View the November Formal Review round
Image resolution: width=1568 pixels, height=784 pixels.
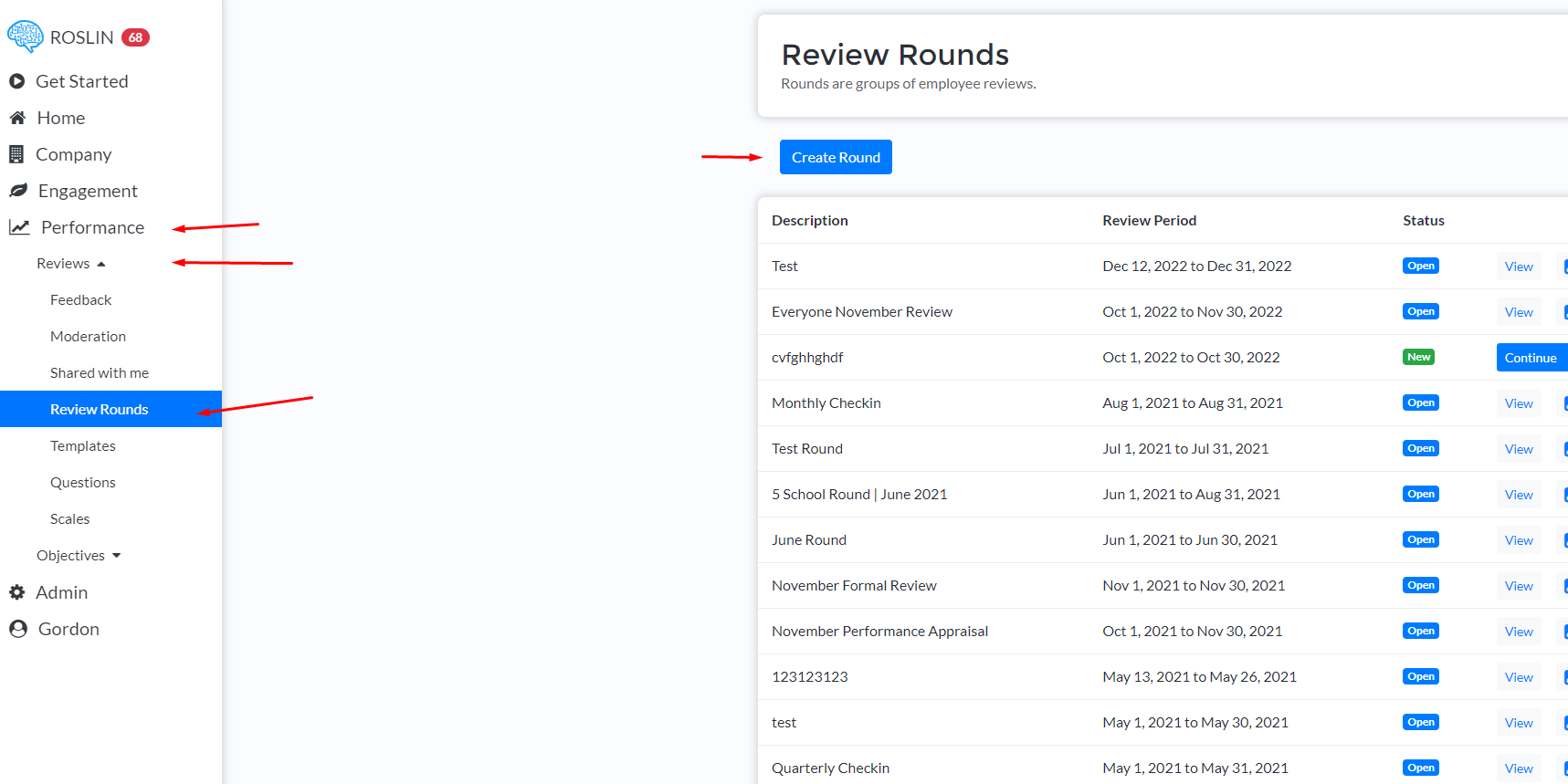(1519, 586)
